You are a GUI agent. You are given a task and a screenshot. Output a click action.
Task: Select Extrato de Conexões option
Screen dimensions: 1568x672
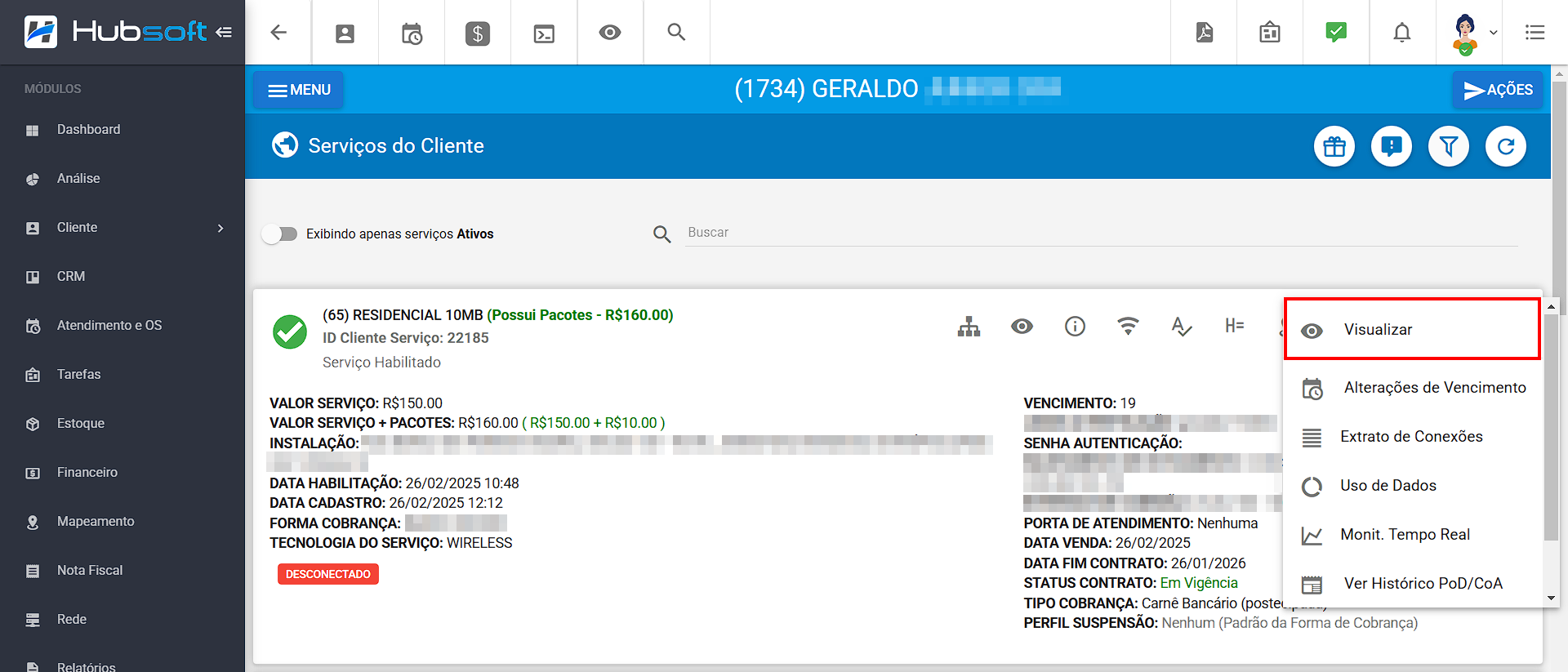[x=1413, y=437]
